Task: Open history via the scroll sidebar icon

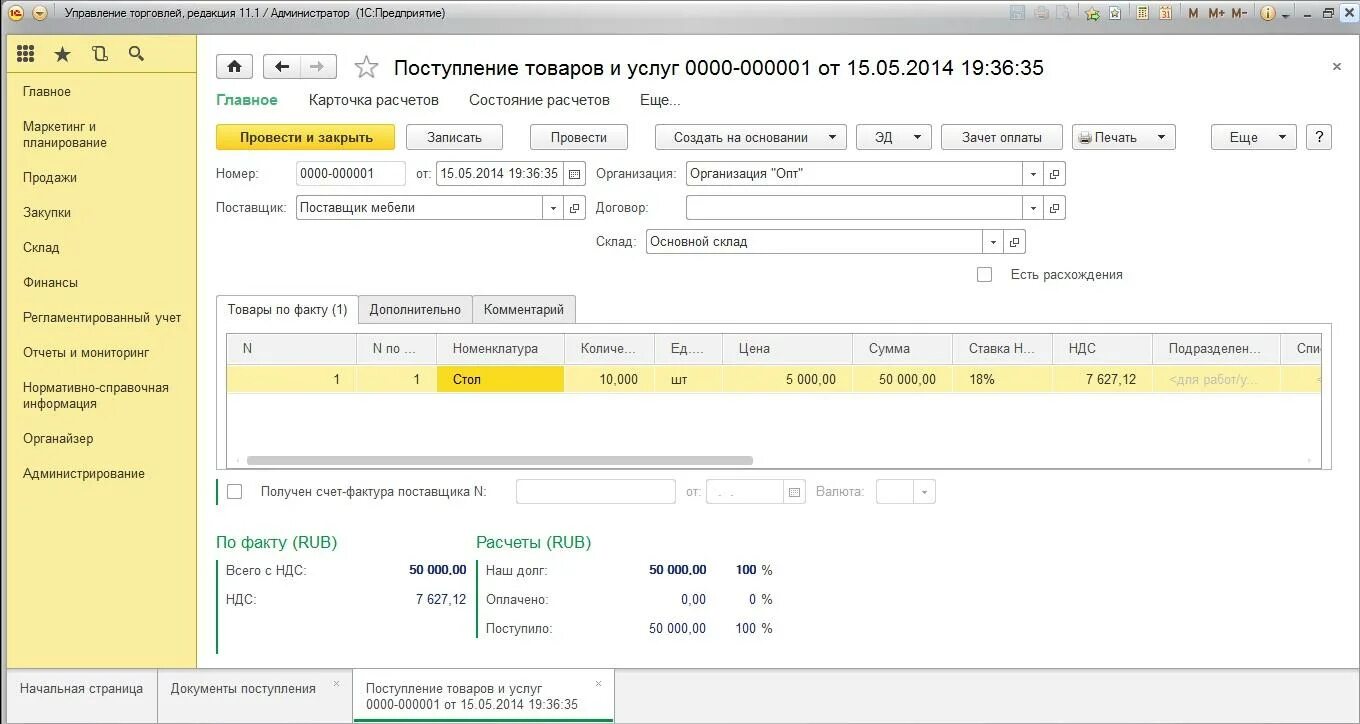Action: pos(99,53)
